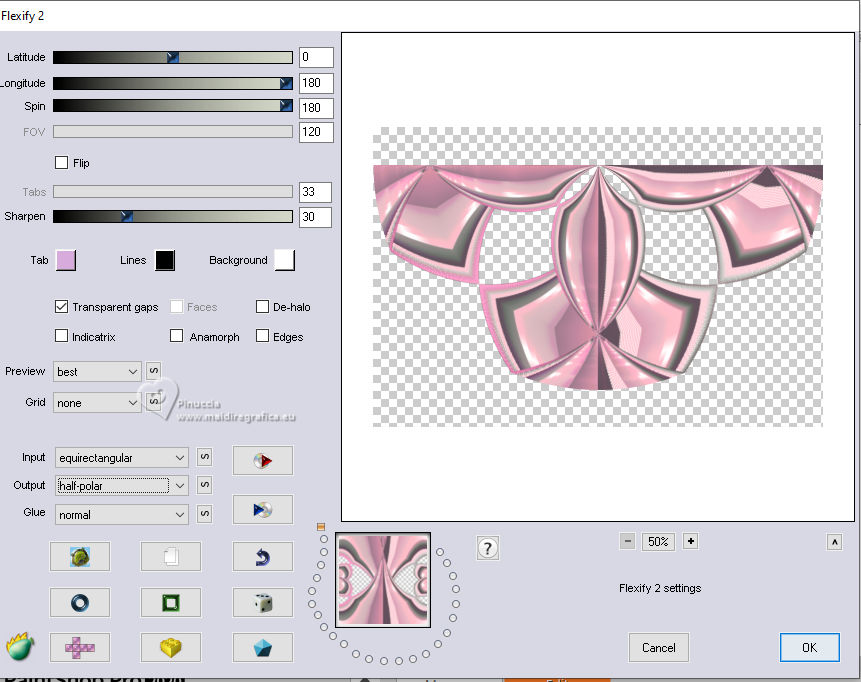Click the Longitude slider handle
The width and height of the screenshot is (861, 682).
[x=286, y=83]
